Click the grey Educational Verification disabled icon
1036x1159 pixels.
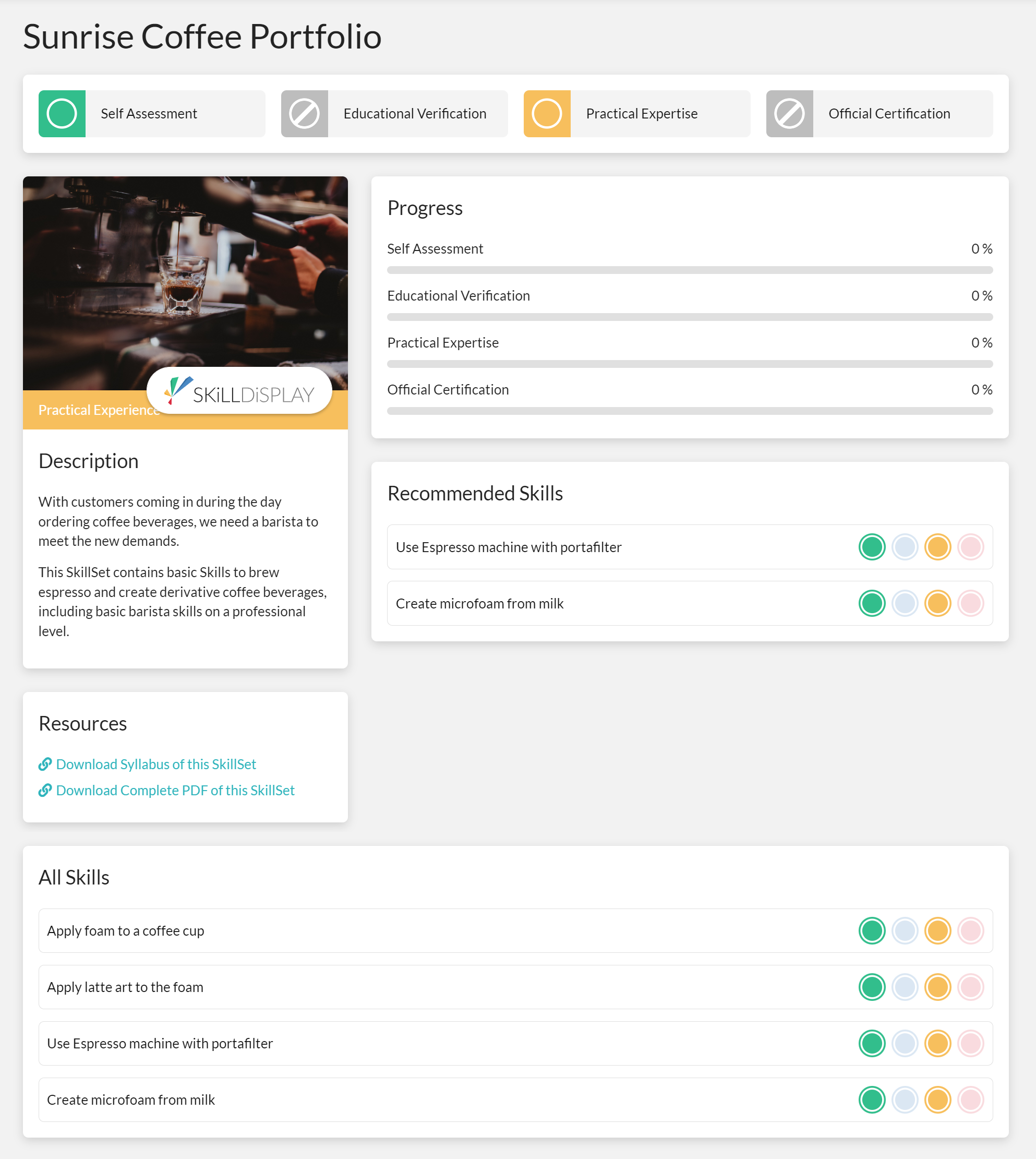[305, 113]
